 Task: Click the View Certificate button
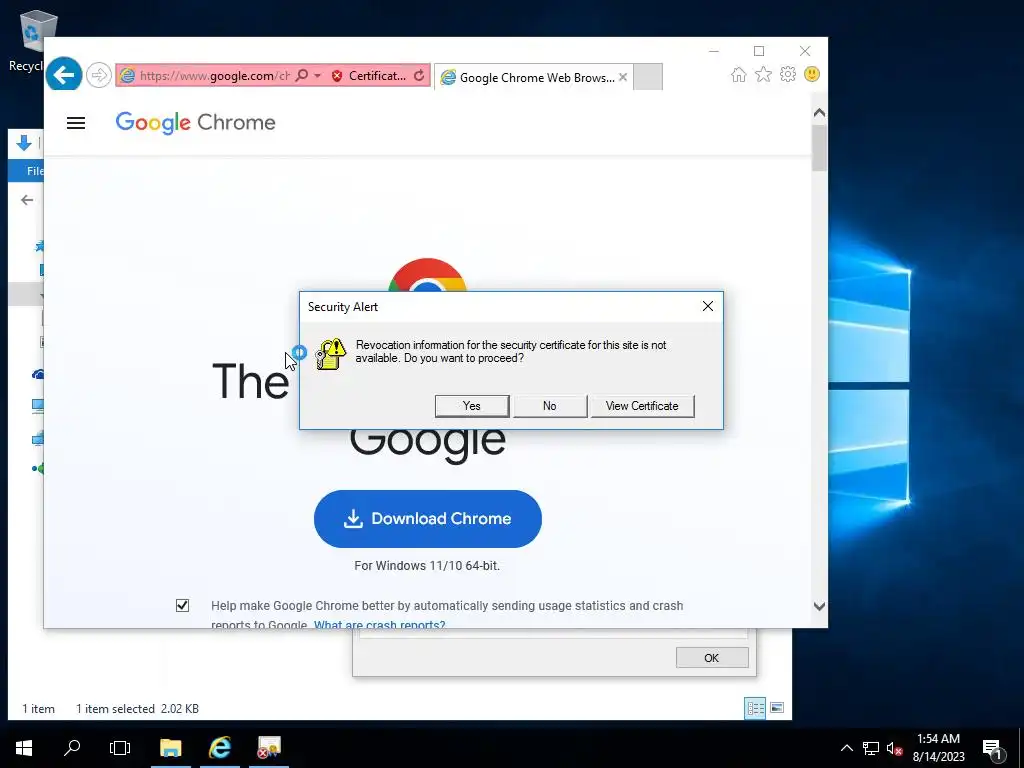[642, 406]
